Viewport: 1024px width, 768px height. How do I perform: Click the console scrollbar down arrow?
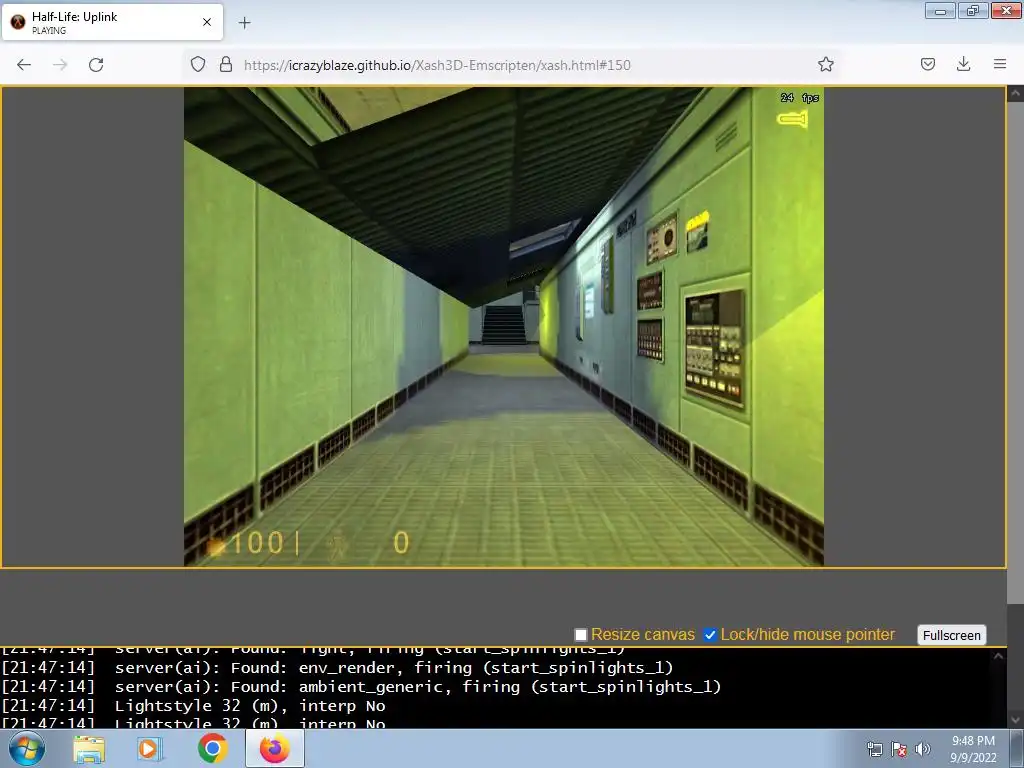coord(1016,720)
